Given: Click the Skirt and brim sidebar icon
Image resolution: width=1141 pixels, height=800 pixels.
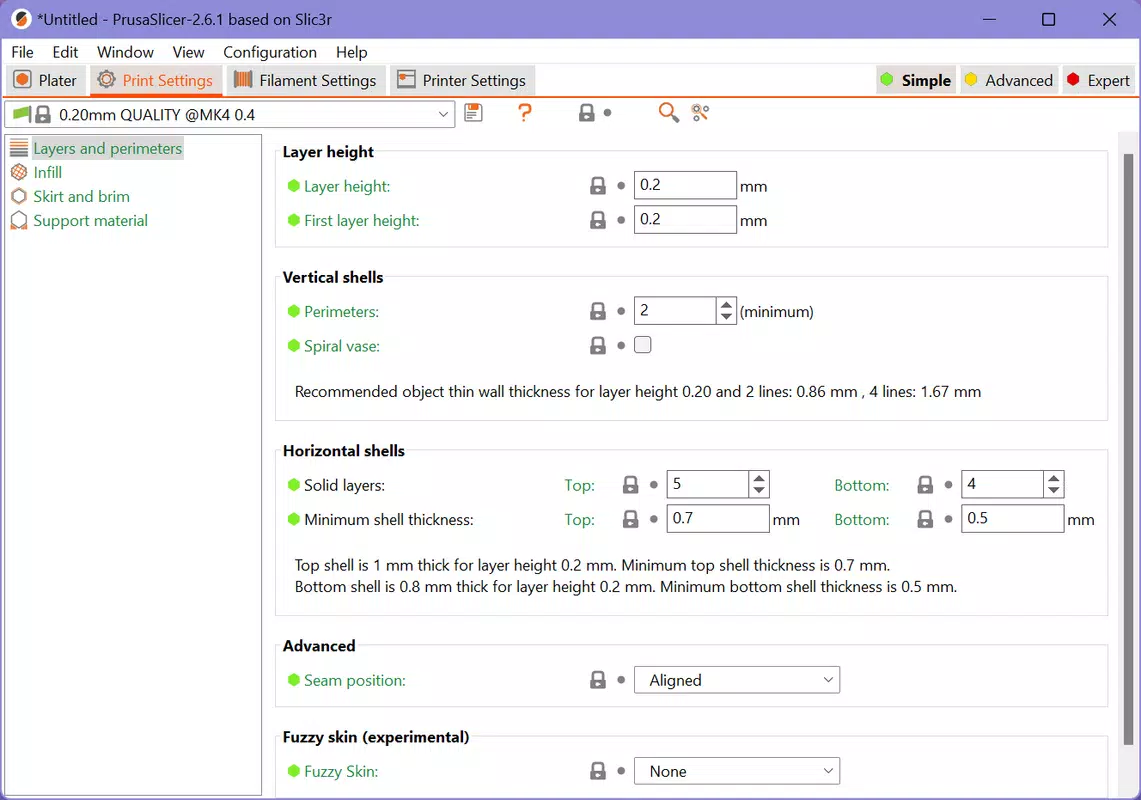Looking at the screenshot, I should [x=19, y=197].
